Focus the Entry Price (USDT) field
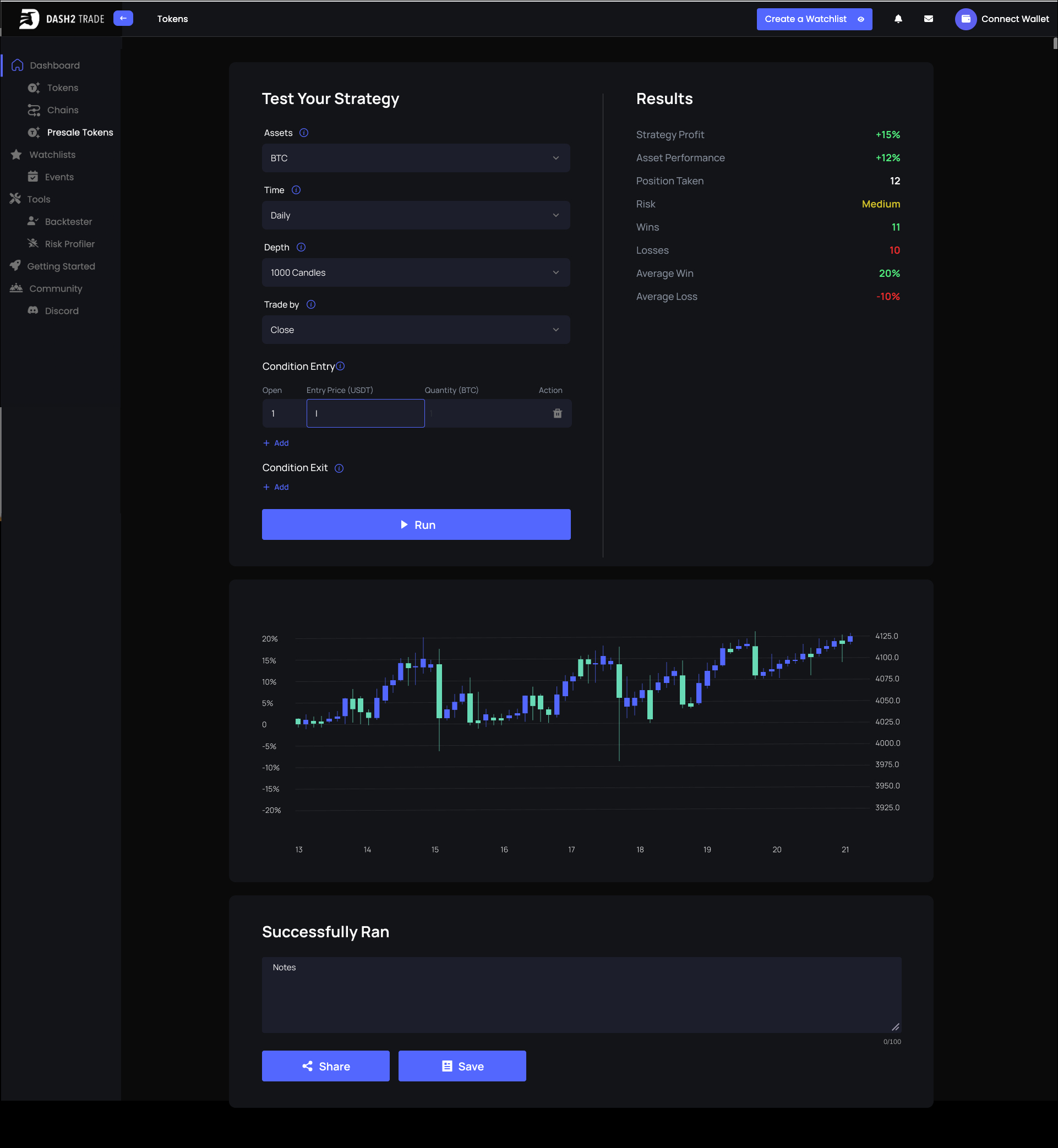This screenshot has width=1058, height=1148. [x=366, y=413]
